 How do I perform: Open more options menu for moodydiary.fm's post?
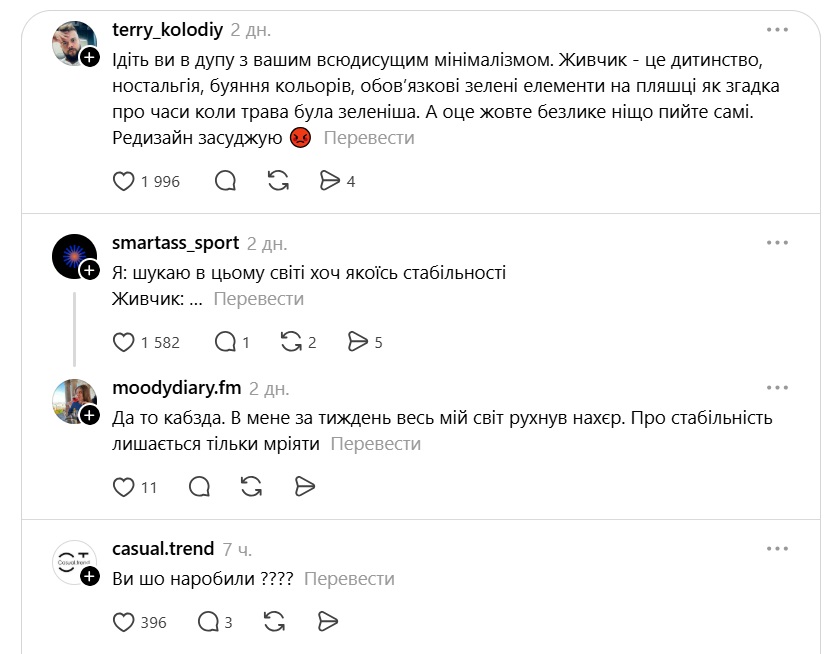(x=777, y=388)
